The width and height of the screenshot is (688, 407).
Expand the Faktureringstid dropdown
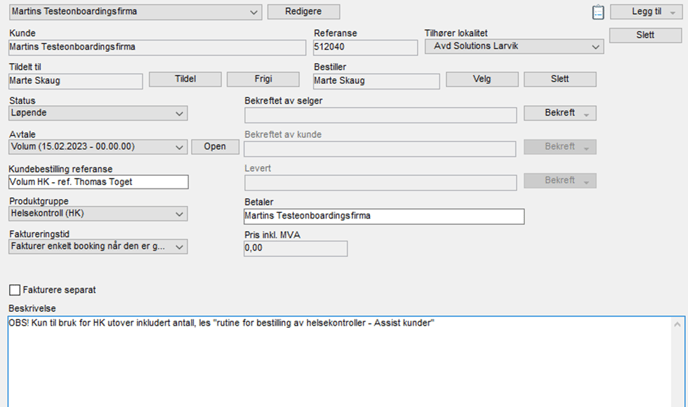(x=180, y=247)
